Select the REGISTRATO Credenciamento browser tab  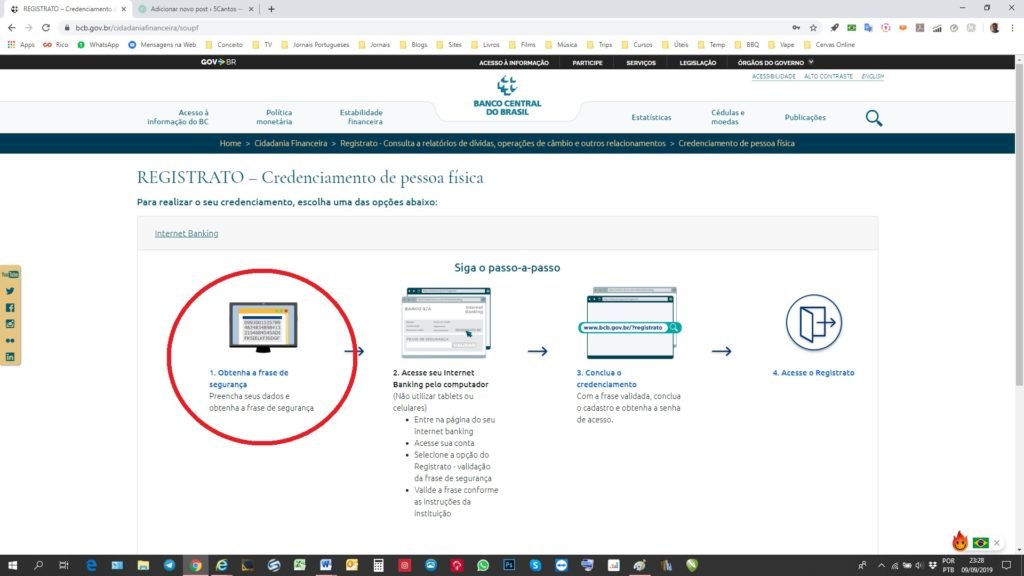(x=68, y=9)
